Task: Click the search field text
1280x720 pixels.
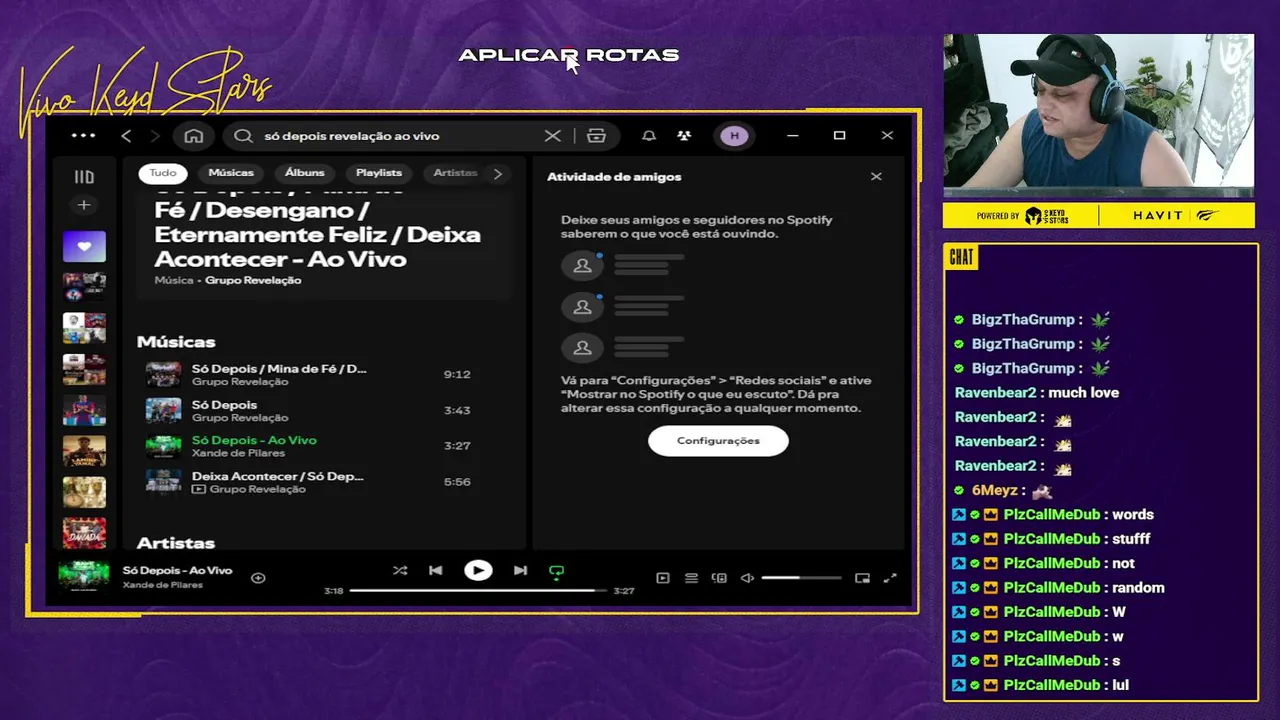Action: coord(351,136)
